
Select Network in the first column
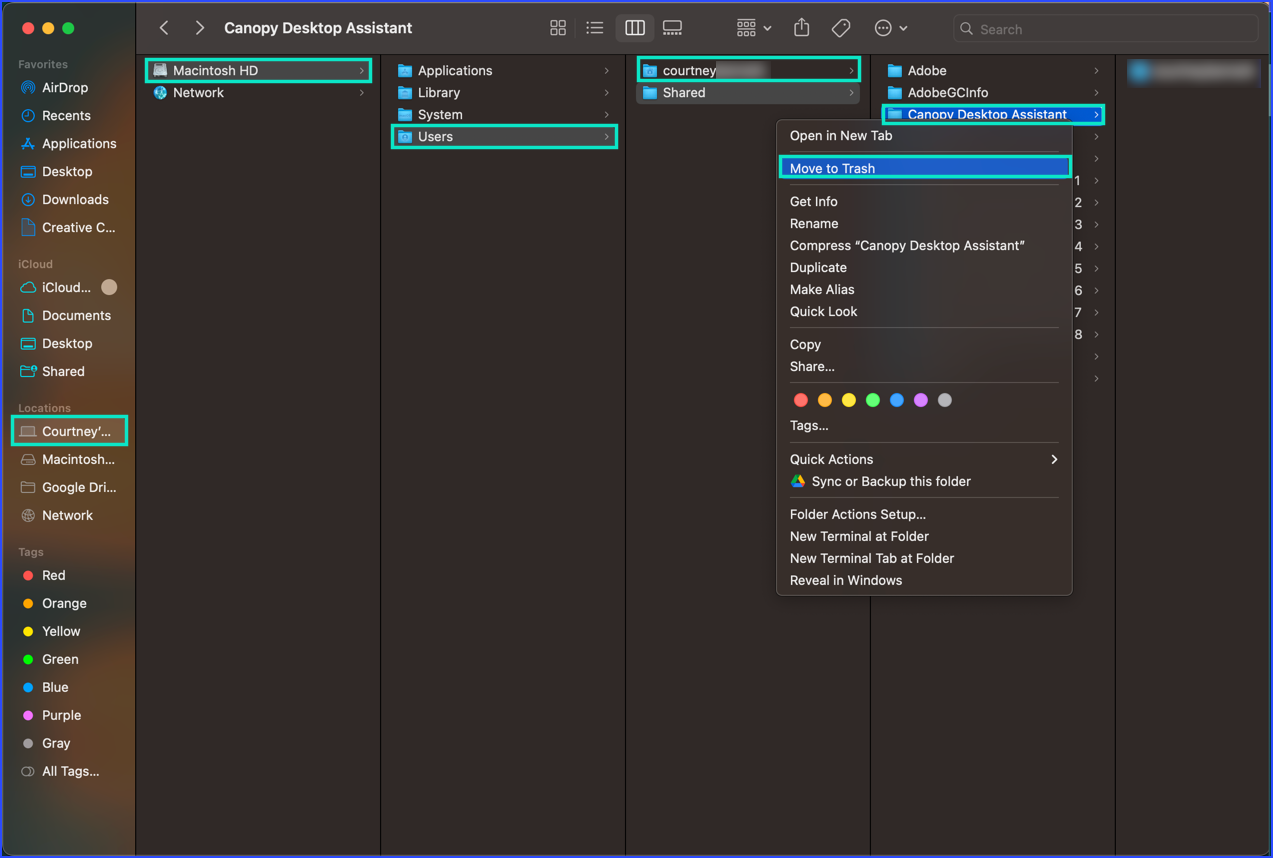click(x=259, y=93)
